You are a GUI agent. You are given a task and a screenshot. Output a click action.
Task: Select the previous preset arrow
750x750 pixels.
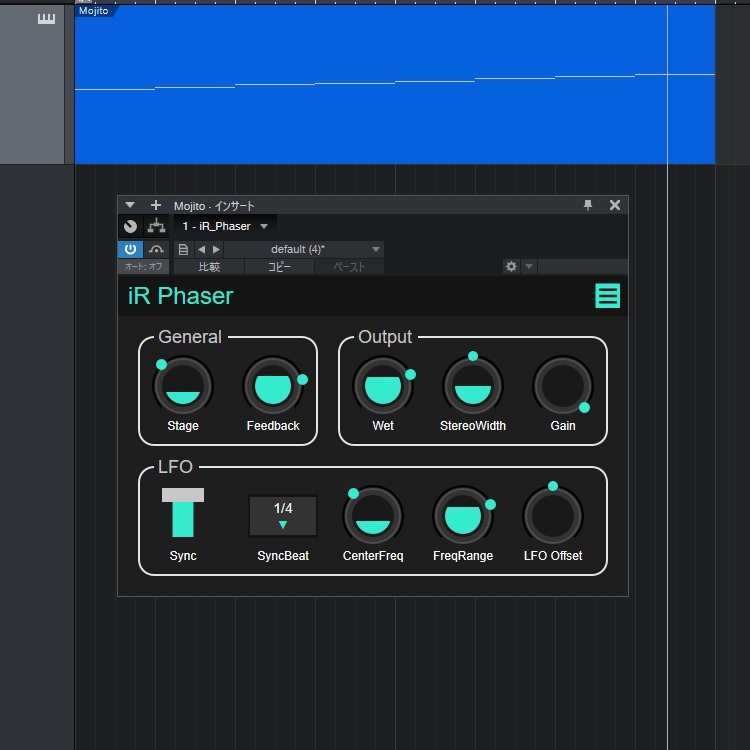pos(202,249)
